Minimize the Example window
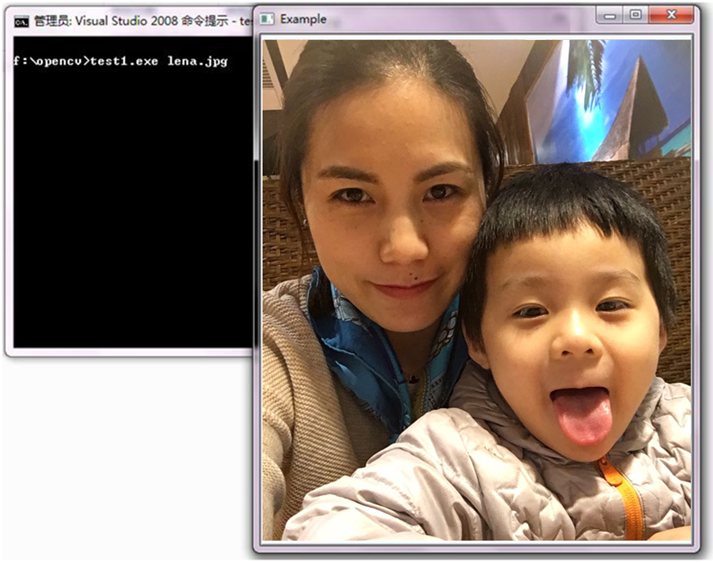The image size is (713, 563). click(x=610, y=15)
